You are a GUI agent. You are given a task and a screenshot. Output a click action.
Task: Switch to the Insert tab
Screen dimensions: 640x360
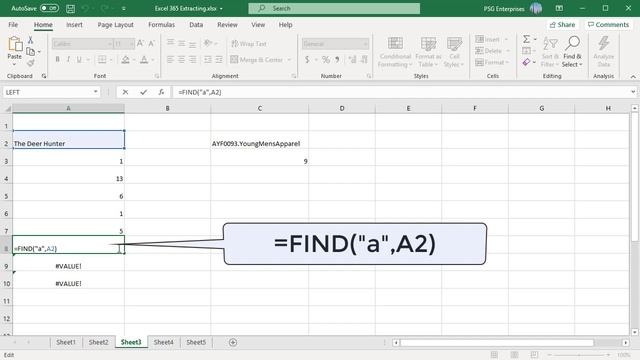74,24
